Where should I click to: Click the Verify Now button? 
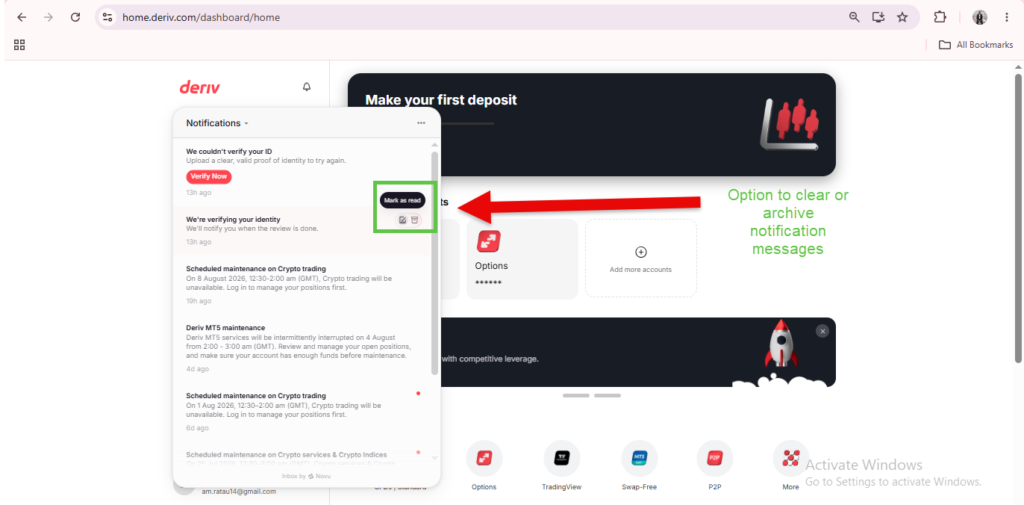tap(209, 176)
